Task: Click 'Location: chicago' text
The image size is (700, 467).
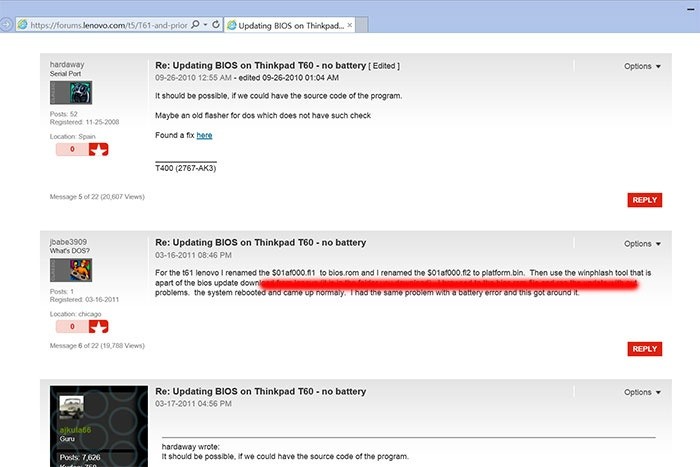Action: 75,314
